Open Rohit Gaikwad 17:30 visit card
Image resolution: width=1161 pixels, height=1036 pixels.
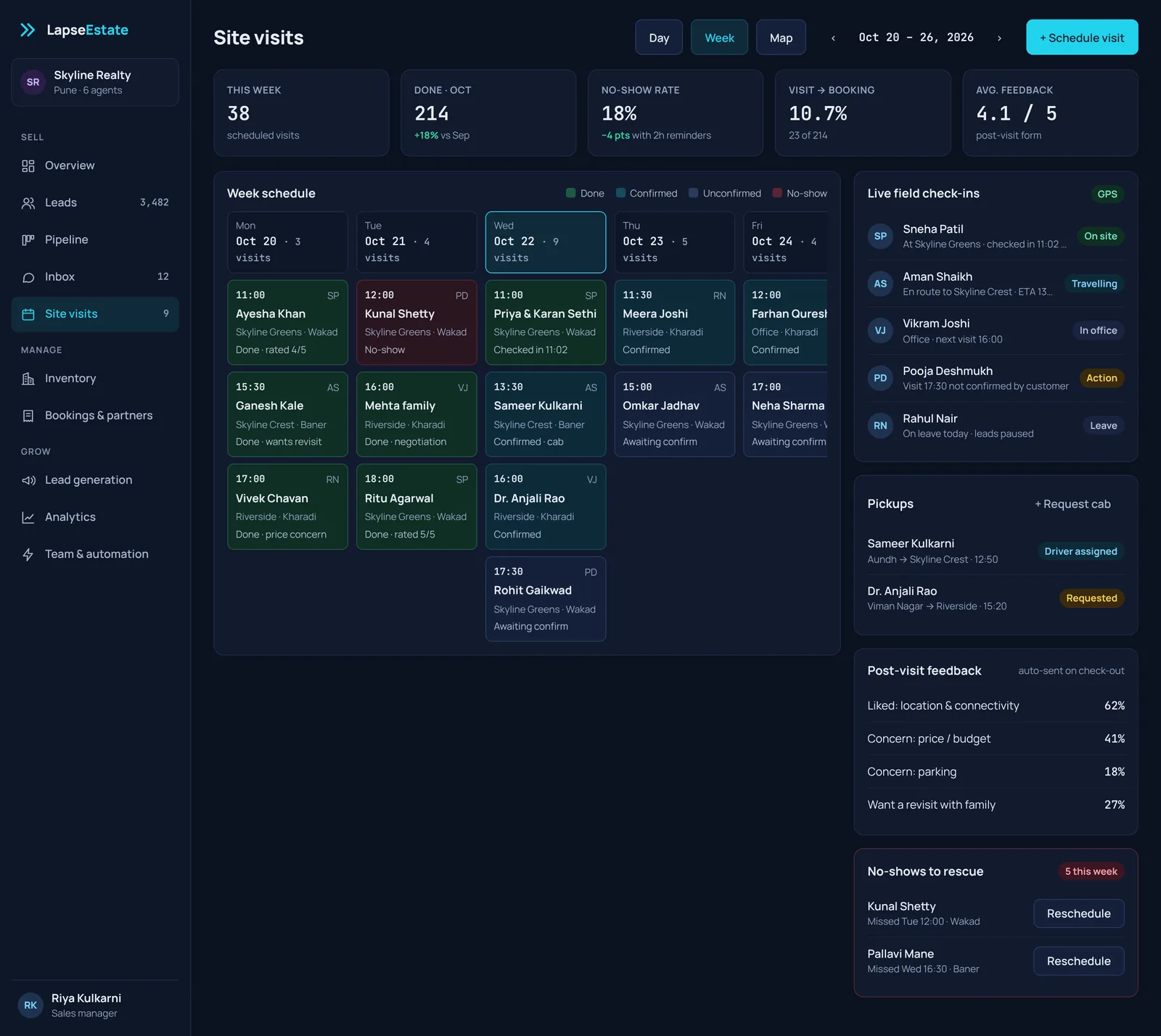point(546,599)
